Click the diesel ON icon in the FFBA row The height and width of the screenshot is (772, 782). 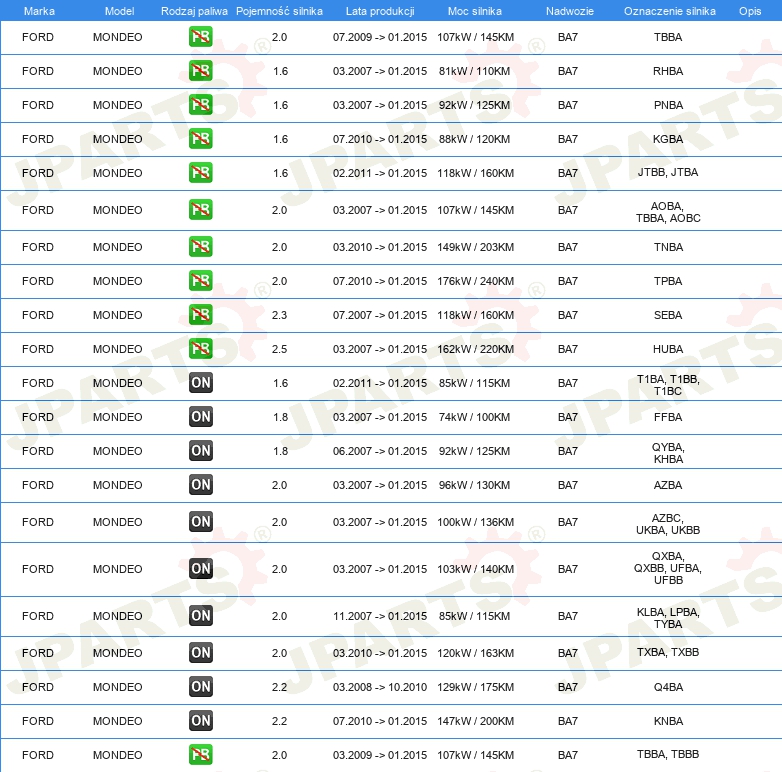201,417
